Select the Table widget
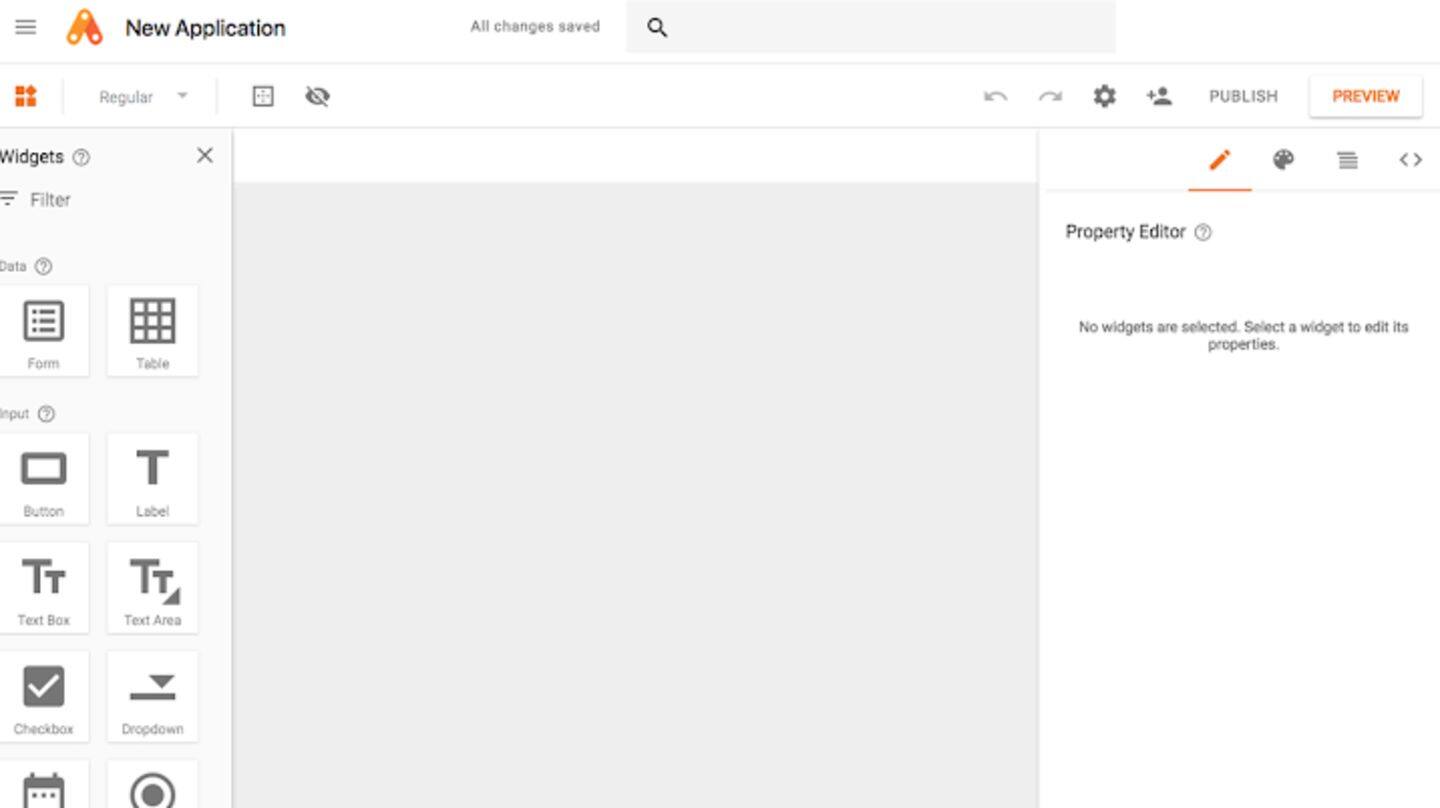 [x=152, y=331]
